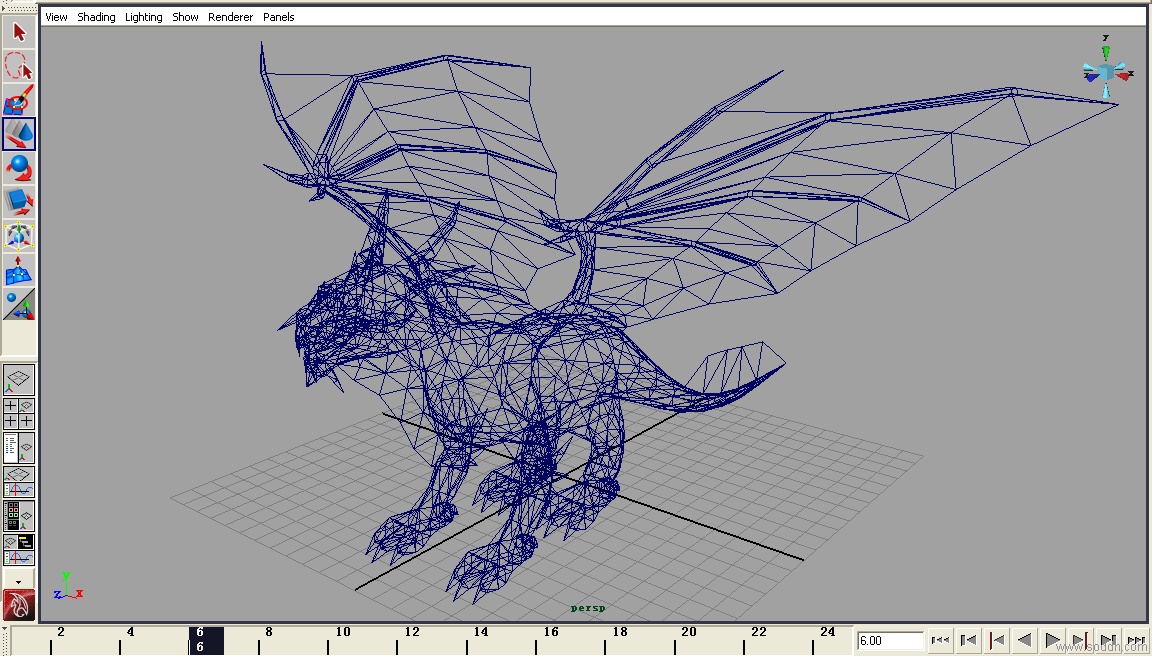Switch to four view layout
Image resolution: width=1152 pixels, height=656 pixels.
[19, 414]
